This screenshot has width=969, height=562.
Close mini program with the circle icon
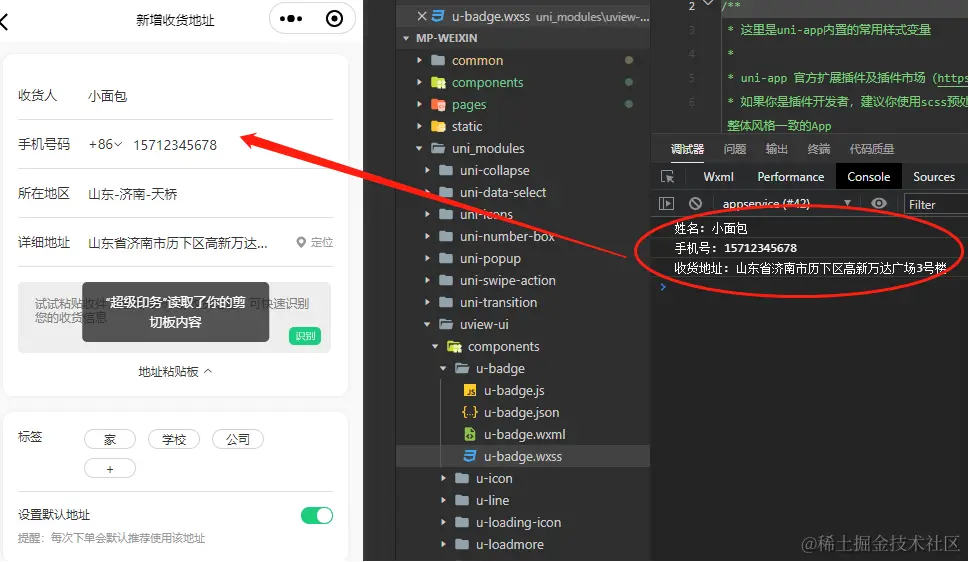click(334, 19)
